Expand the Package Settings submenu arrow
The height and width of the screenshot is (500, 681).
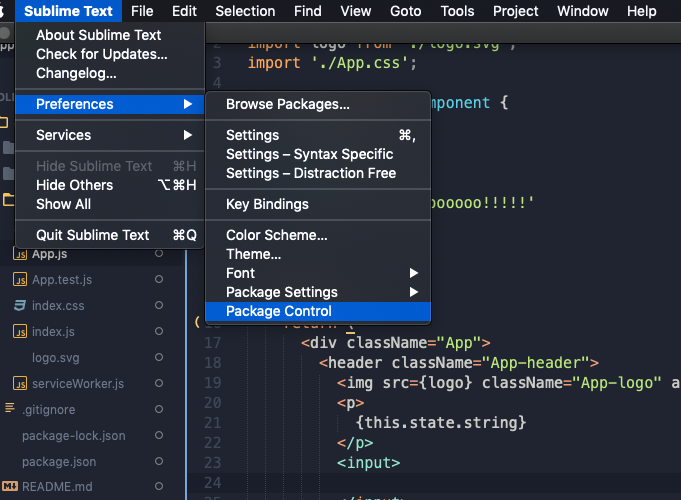[413, 292]
